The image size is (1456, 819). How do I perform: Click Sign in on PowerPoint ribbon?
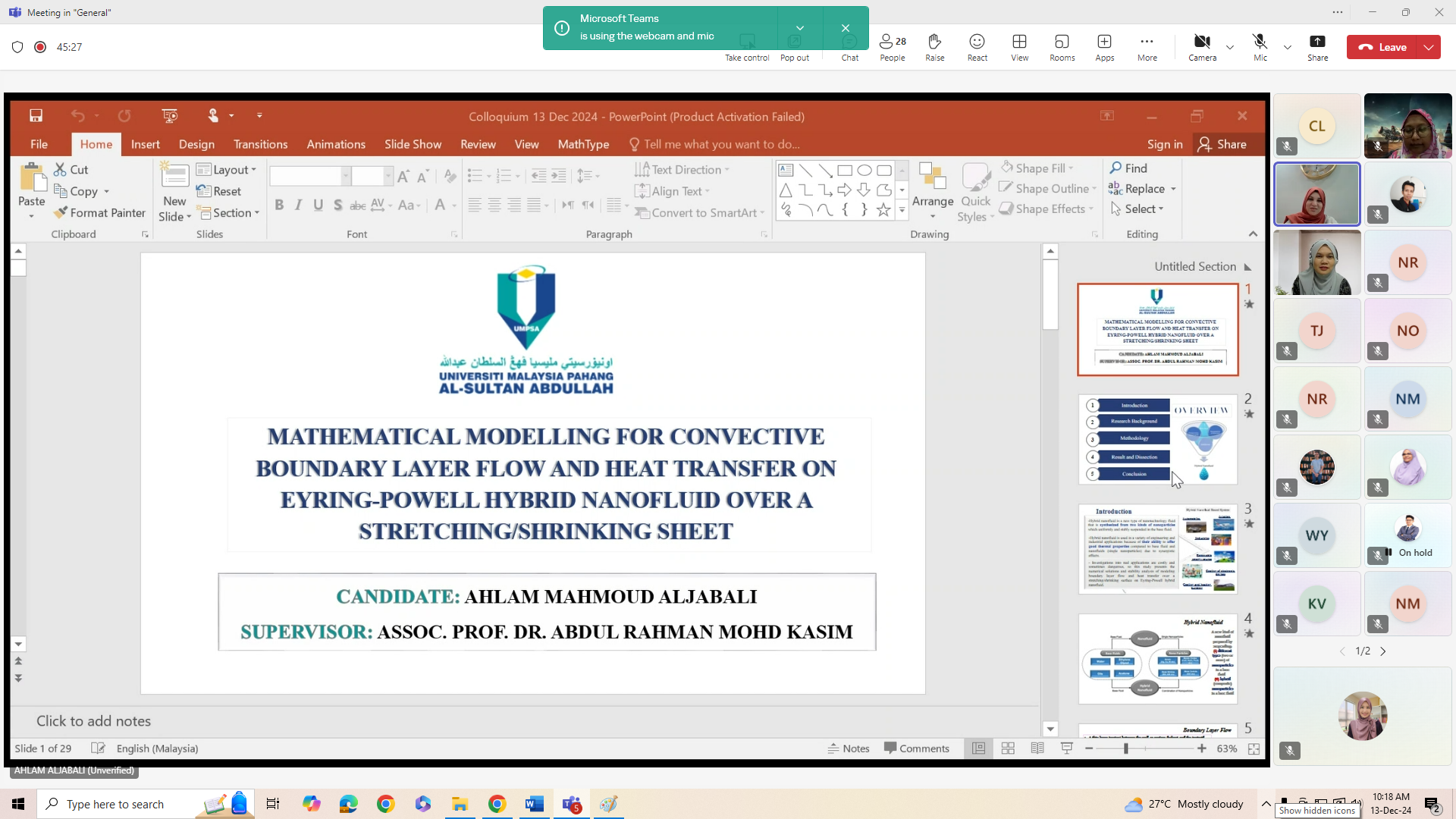click(1165, 144)
